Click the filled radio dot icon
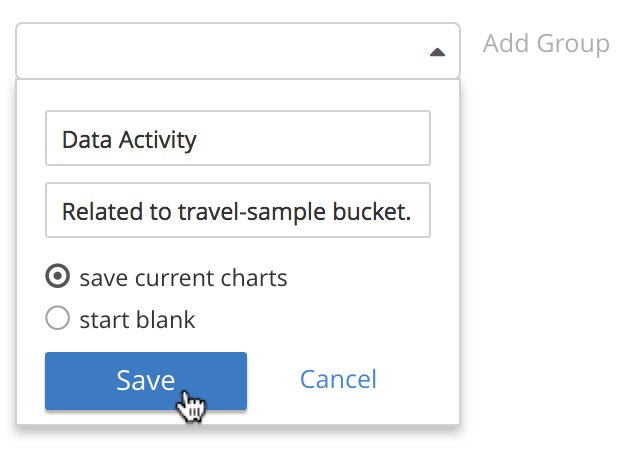Image resolution: width=620 pixels, height=455 pixels. (58, 277)
